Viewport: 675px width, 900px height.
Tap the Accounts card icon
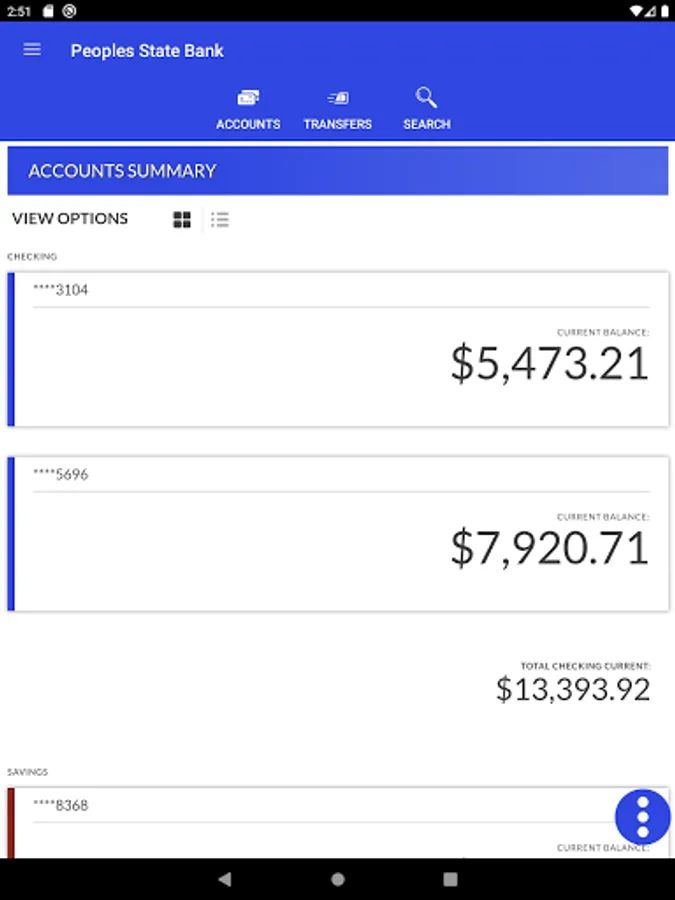(248, 98)
